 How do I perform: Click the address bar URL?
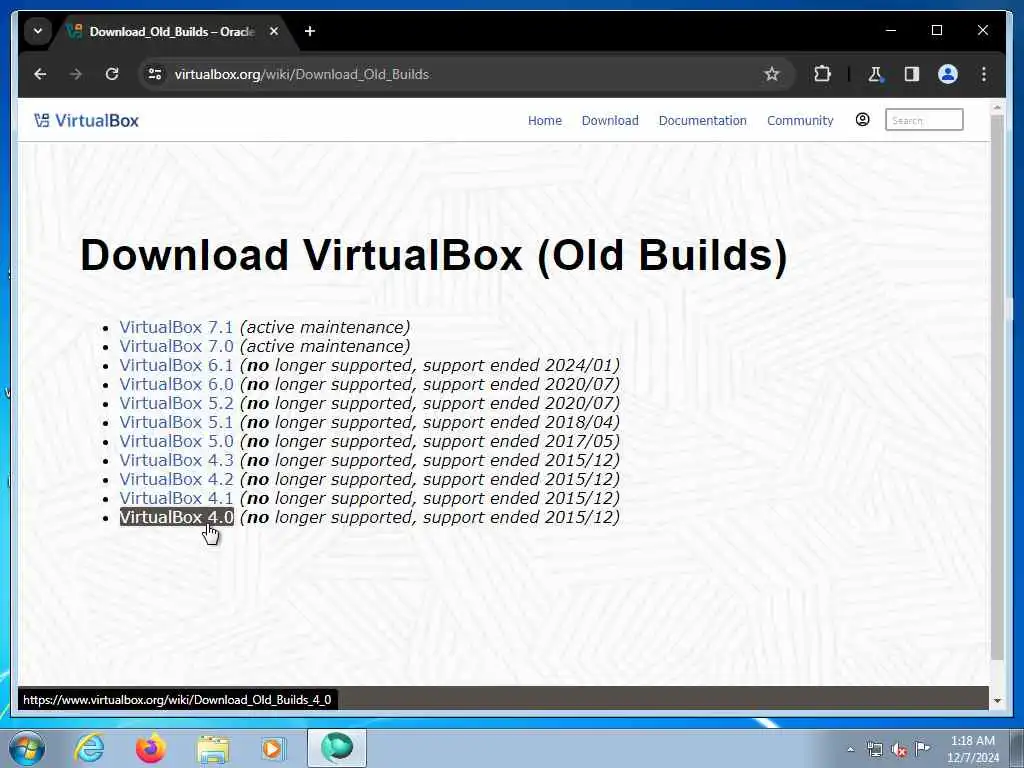point(302,74)
